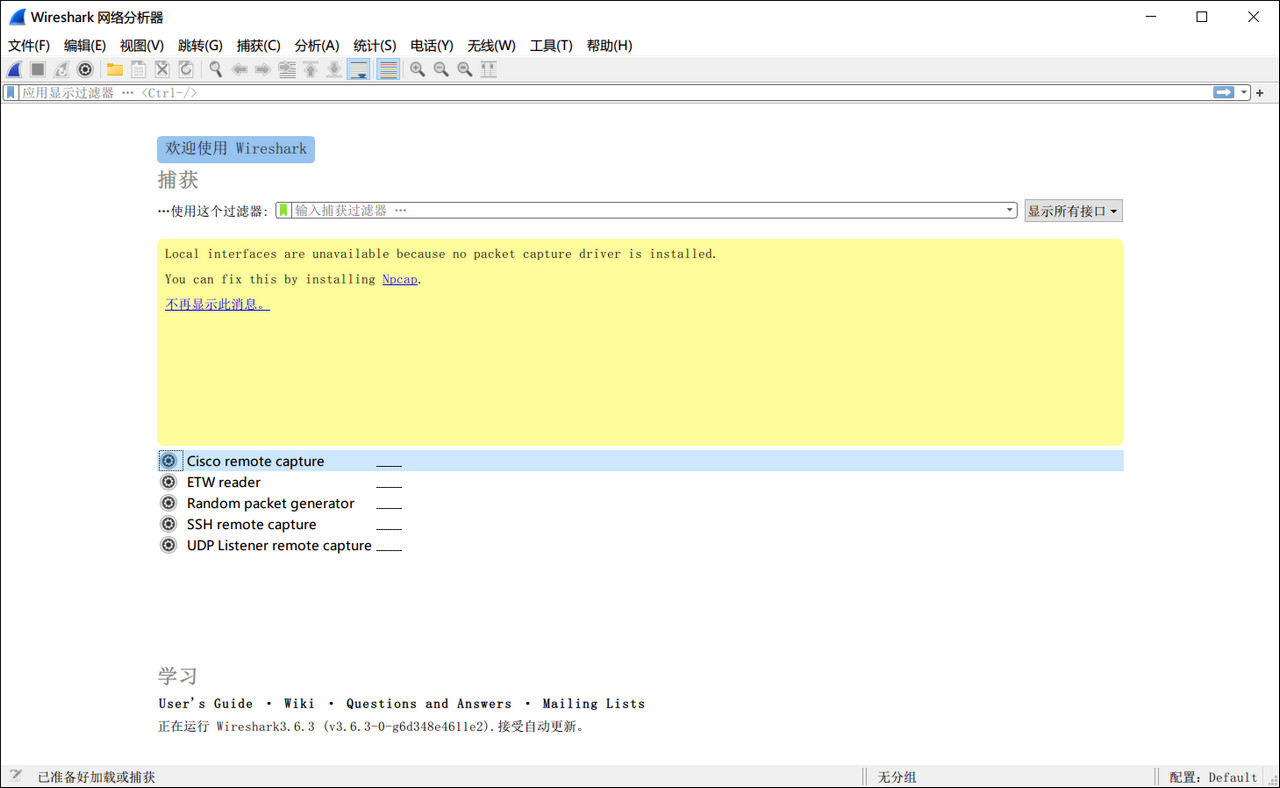
Task: Toggle auto-scroll during live capture
Action: (x=359, y=69)
